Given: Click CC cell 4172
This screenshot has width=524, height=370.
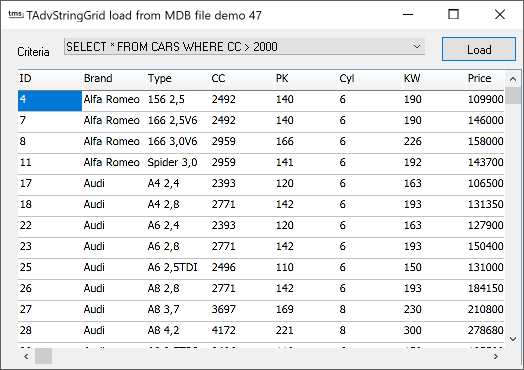Looking at the screenshot, I should coord(242,332).
